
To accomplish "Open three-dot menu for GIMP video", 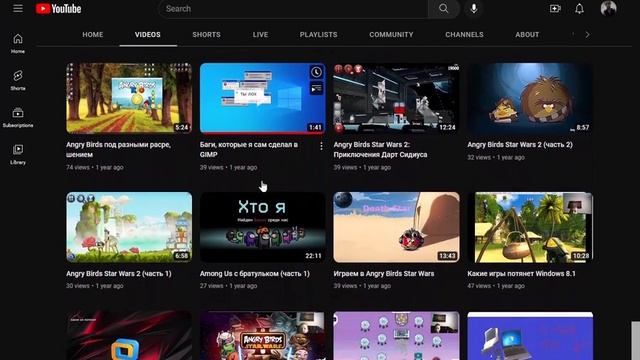I will [321, 146].
